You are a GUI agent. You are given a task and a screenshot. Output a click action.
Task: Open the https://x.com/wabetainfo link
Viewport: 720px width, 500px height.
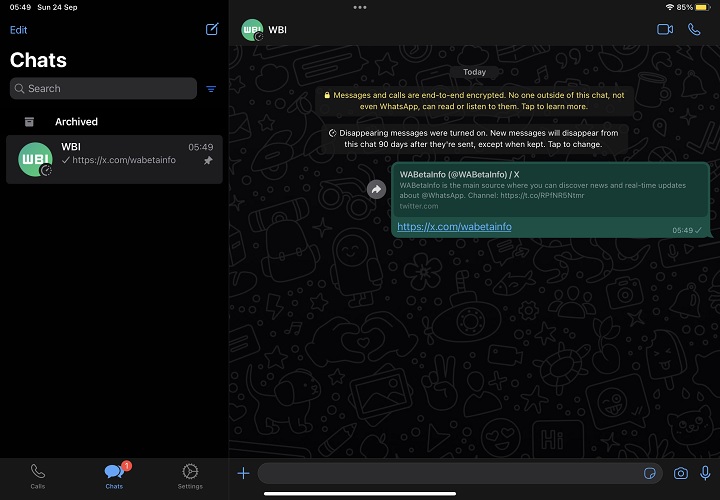454,227
